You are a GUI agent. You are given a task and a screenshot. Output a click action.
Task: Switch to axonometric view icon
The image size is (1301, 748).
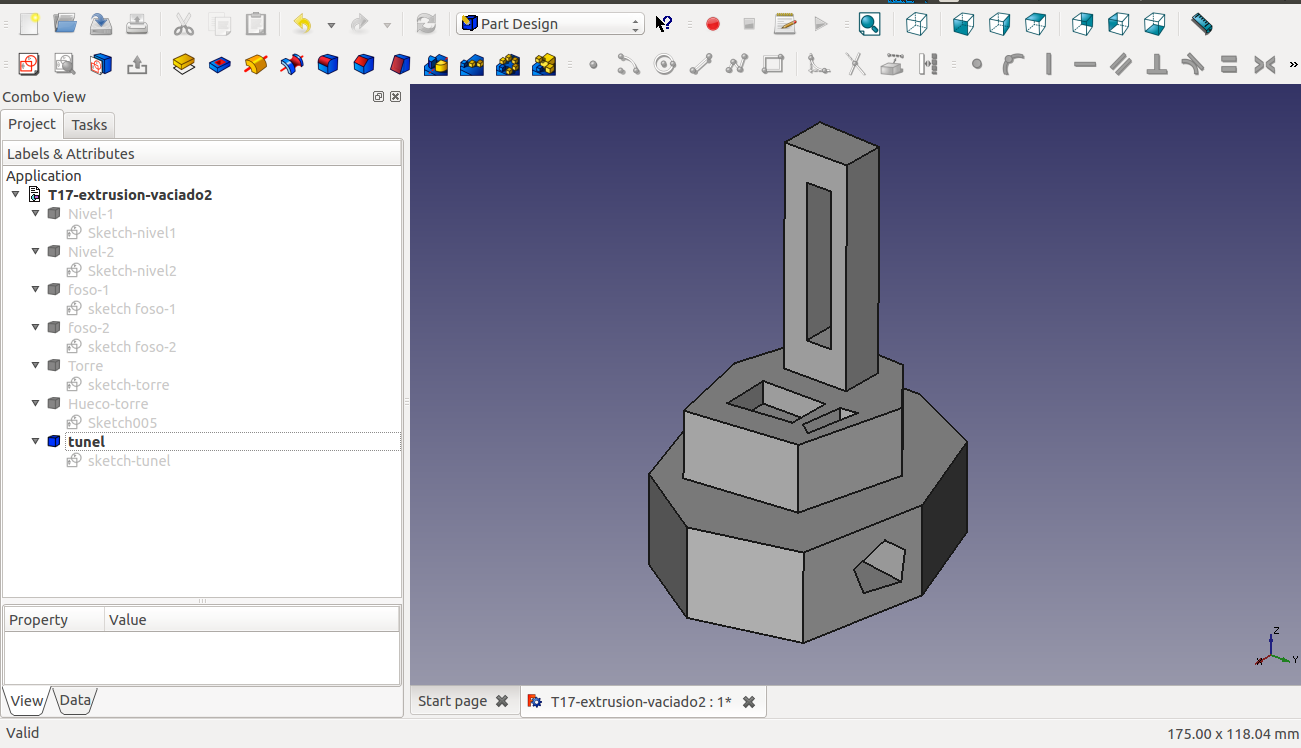(917, 24)
